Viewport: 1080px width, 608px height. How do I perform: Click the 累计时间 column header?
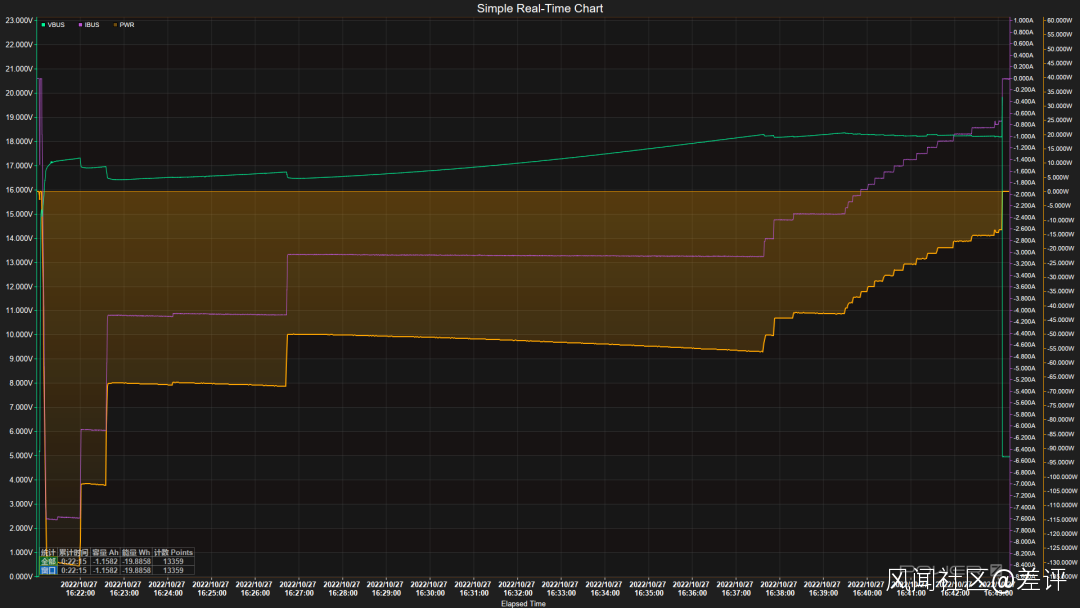[74, 553]
